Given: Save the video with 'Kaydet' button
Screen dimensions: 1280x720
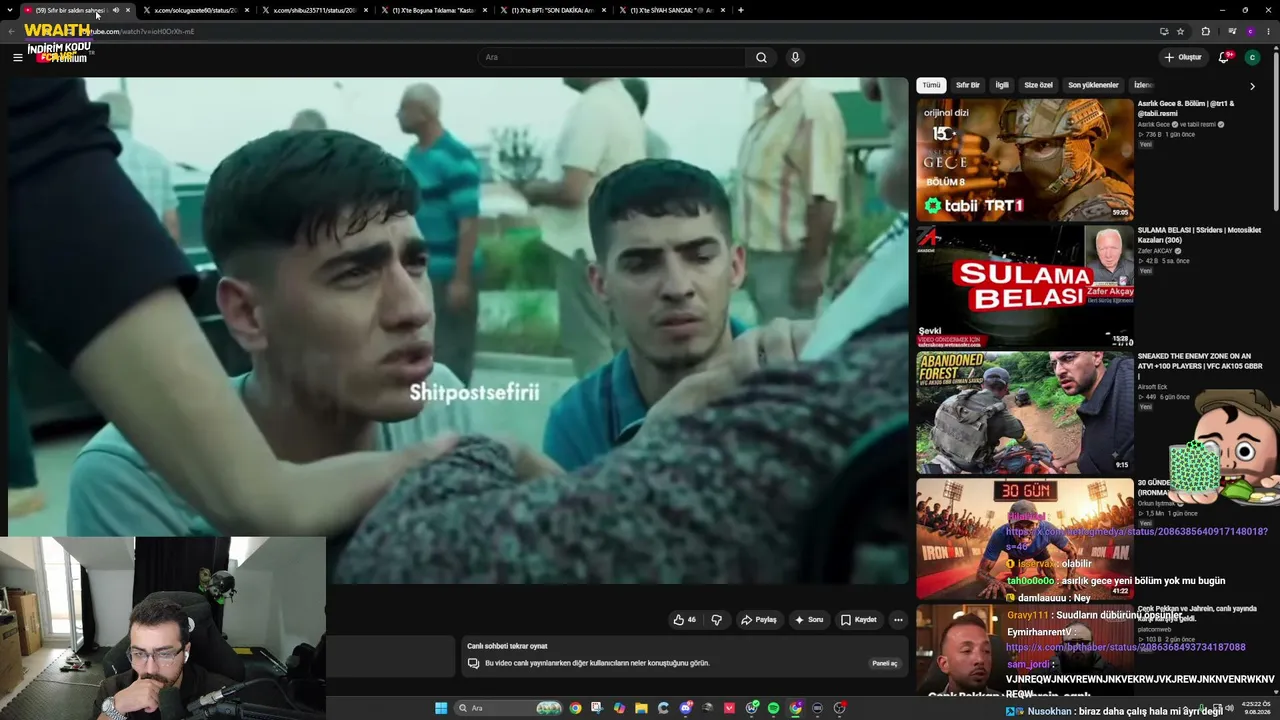Looking at the screenshot, I should point(859,620).
